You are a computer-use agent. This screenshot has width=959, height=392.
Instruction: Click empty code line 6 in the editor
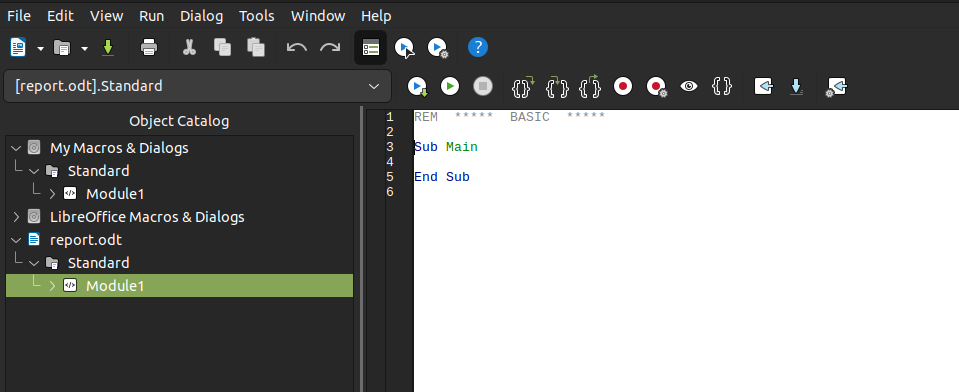pos(686,192)
